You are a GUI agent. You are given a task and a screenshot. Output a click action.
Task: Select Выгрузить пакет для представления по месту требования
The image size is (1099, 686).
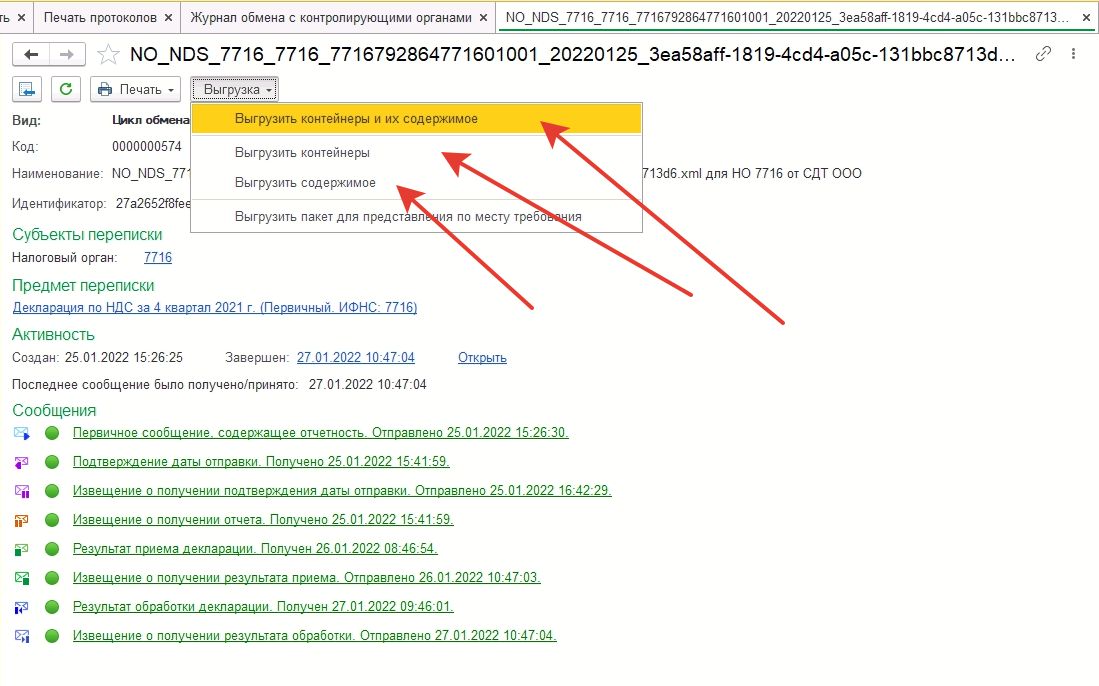[408, 216]
